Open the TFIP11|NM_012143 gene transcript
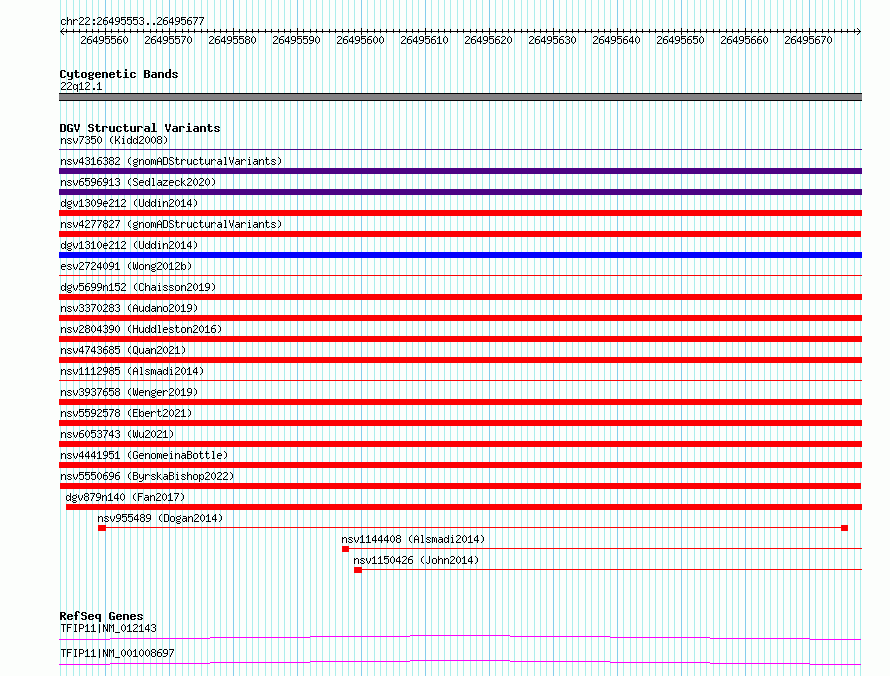This screenshot has height=676, width=890. tap(108, 628)
